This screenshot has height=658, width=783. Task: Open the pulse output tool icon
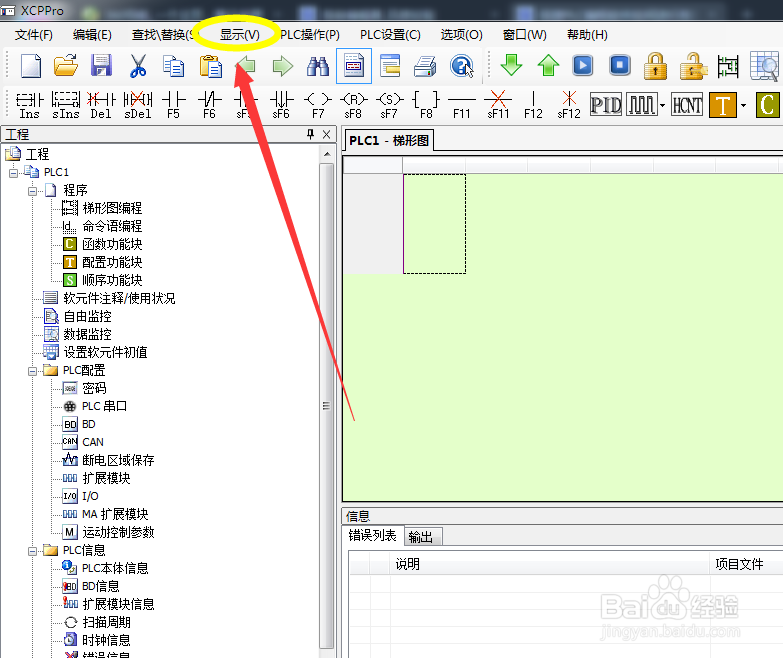(642, 105)
